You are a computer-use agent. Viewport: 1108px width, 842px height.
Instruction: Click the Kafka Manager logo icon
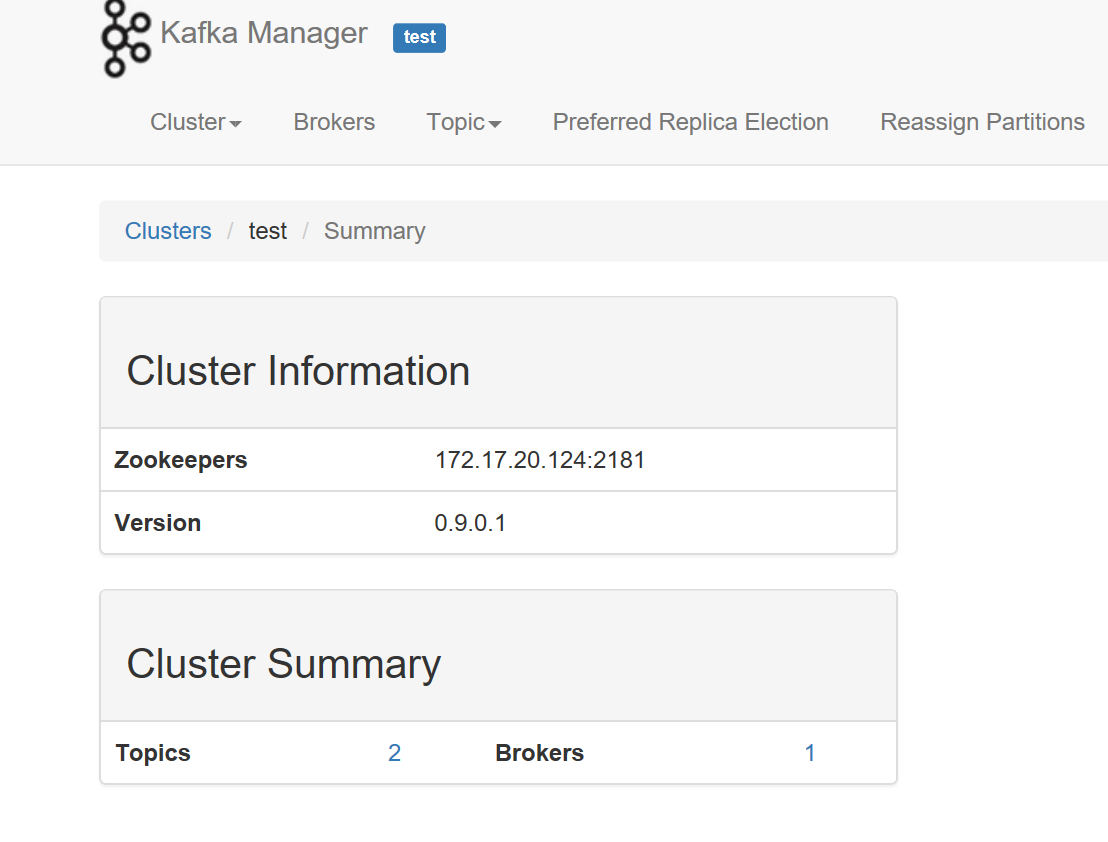point(126,38)
